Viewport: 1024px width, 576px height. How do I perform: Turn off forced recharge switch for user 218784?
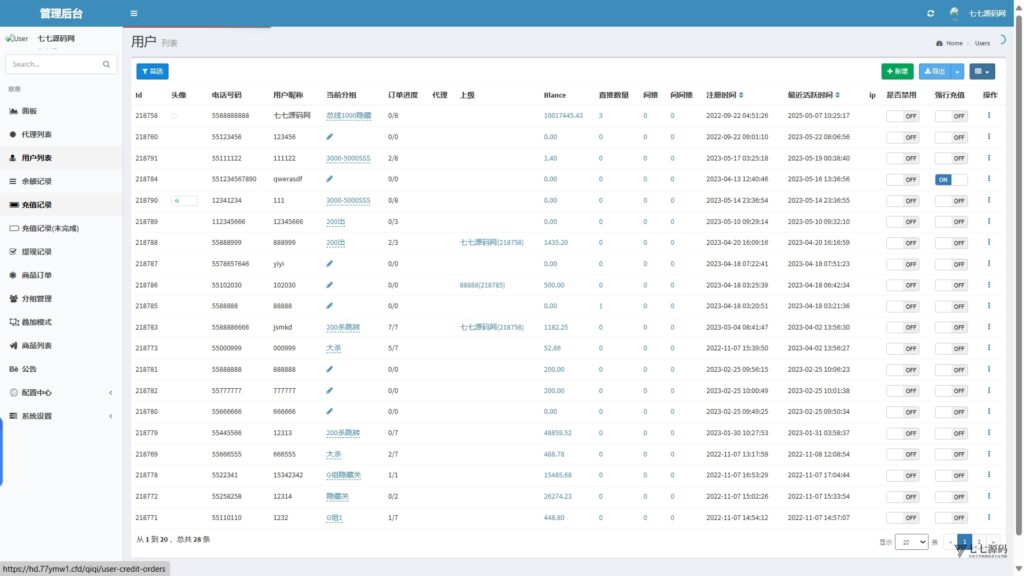(951, 180)
